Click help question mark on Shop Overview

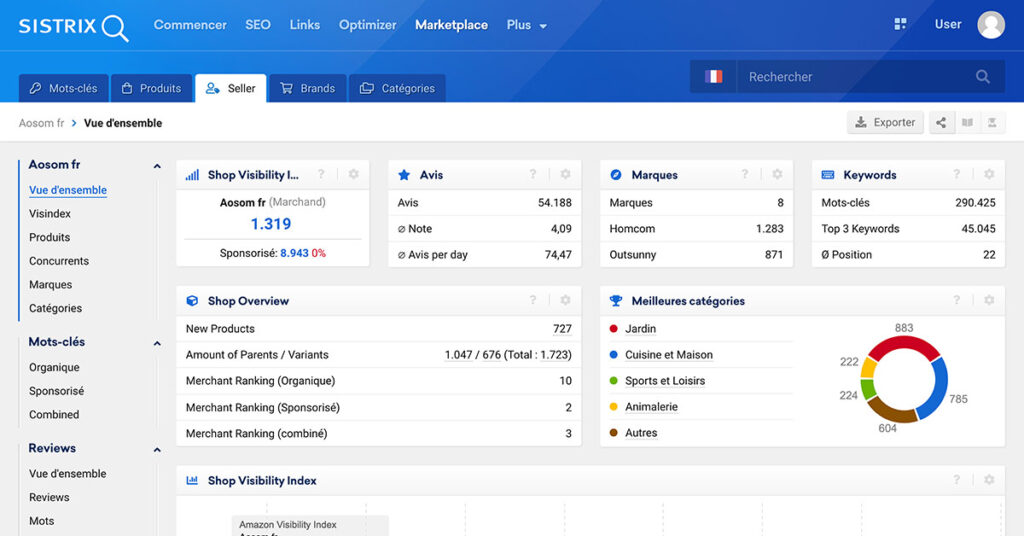[533, 301]
